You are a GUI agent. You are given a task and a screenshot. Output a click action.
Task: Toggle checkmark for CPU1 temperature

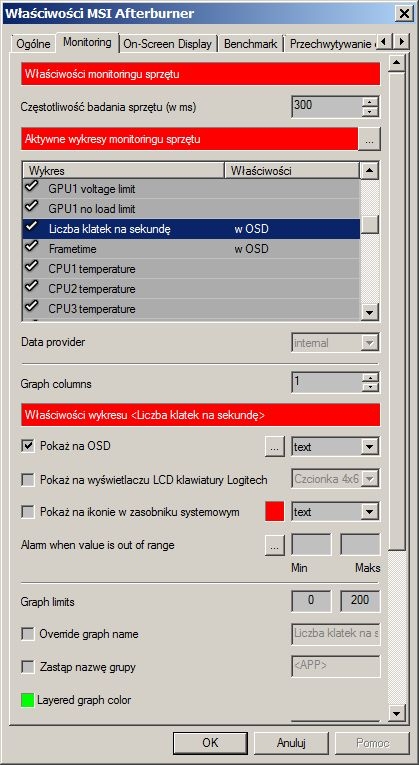click(x=32, y=267)
